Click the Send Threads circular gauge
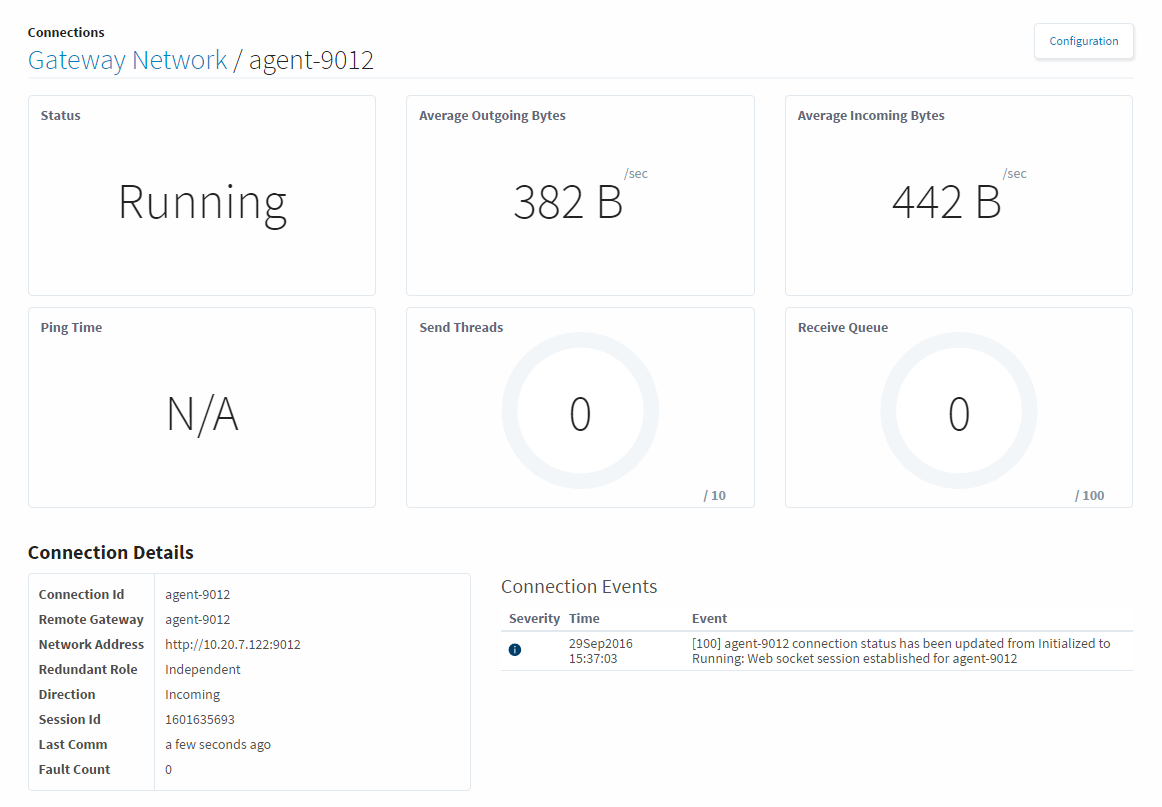Screen dimensions: 1162x807 pos(580,413)
